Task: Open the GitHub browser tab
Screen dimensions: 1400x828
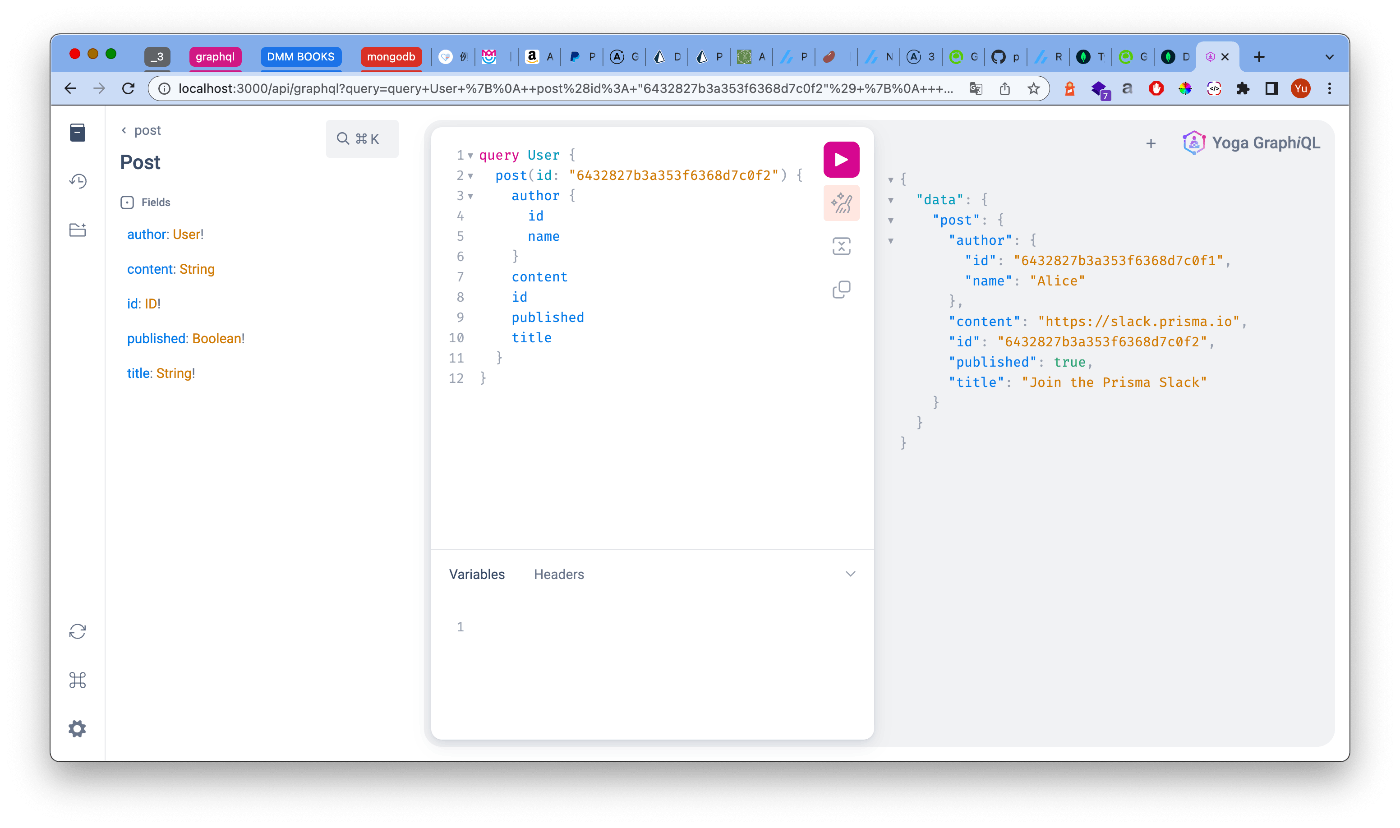Action: tap(1006, 57)
